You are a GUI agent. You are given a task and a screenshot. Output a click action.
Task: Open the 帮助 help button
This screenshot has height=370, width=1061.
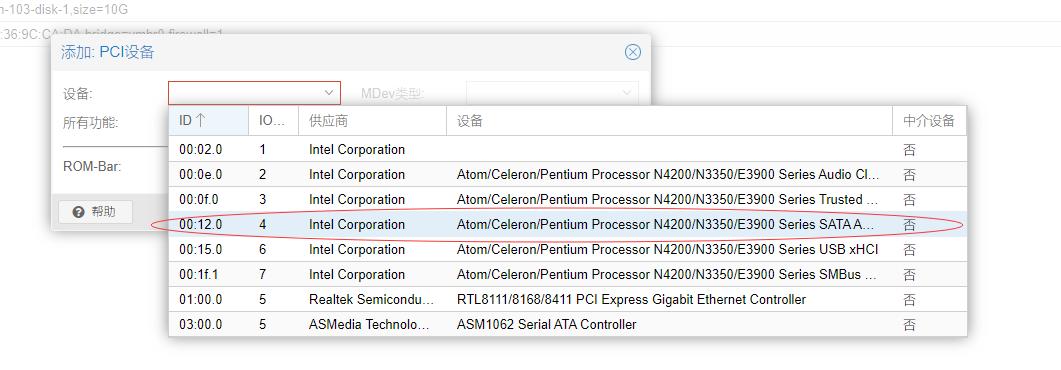tap(95, 212)
